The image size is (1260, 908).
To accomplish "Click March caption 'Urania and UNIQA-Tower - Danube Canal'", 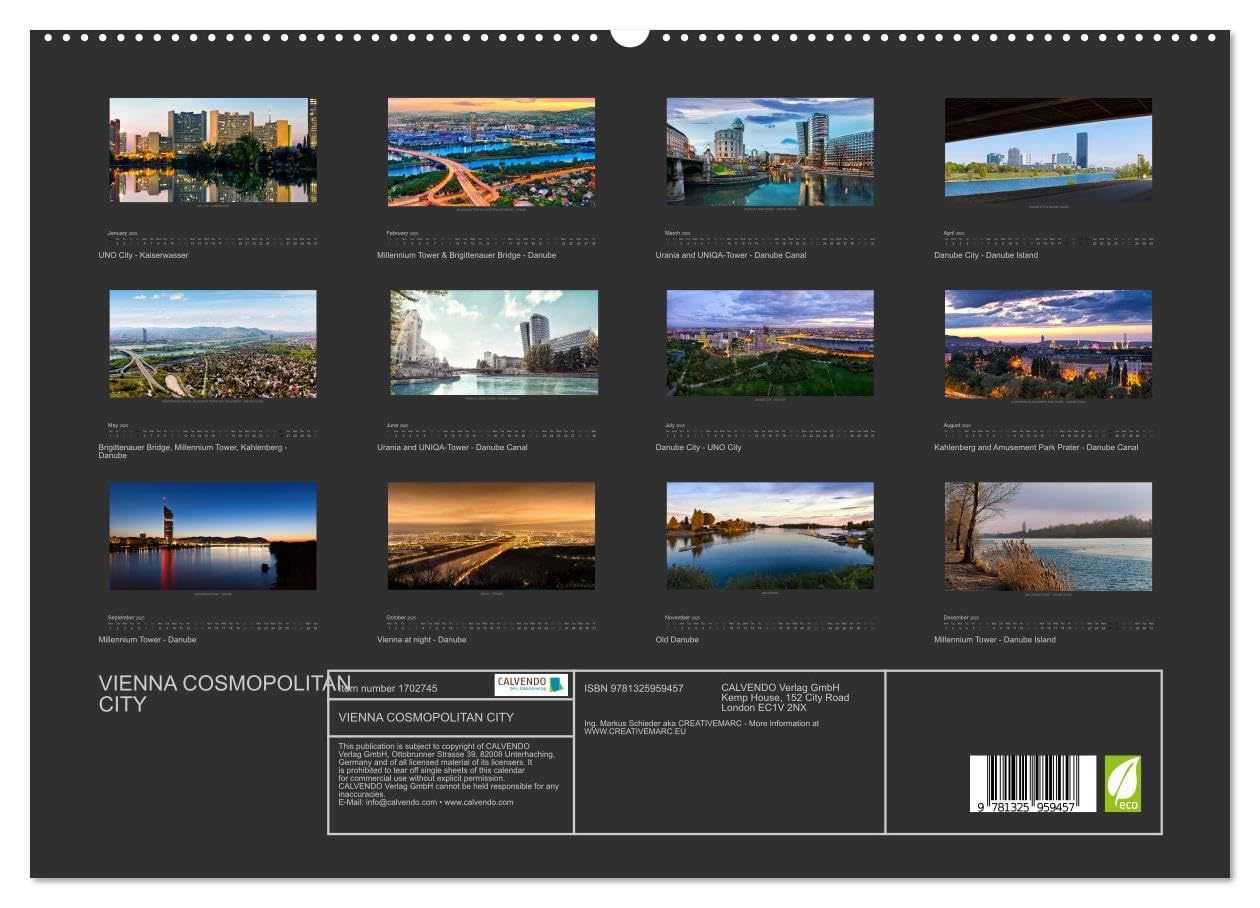I will point(730,255).
